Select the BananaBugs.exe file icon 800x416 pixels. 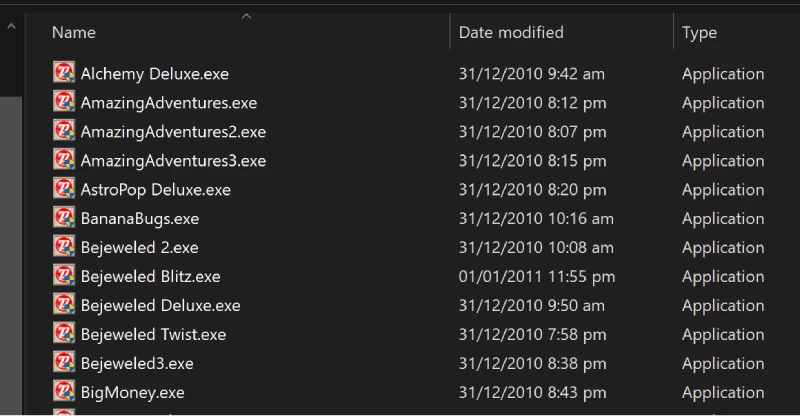point(64,217)
